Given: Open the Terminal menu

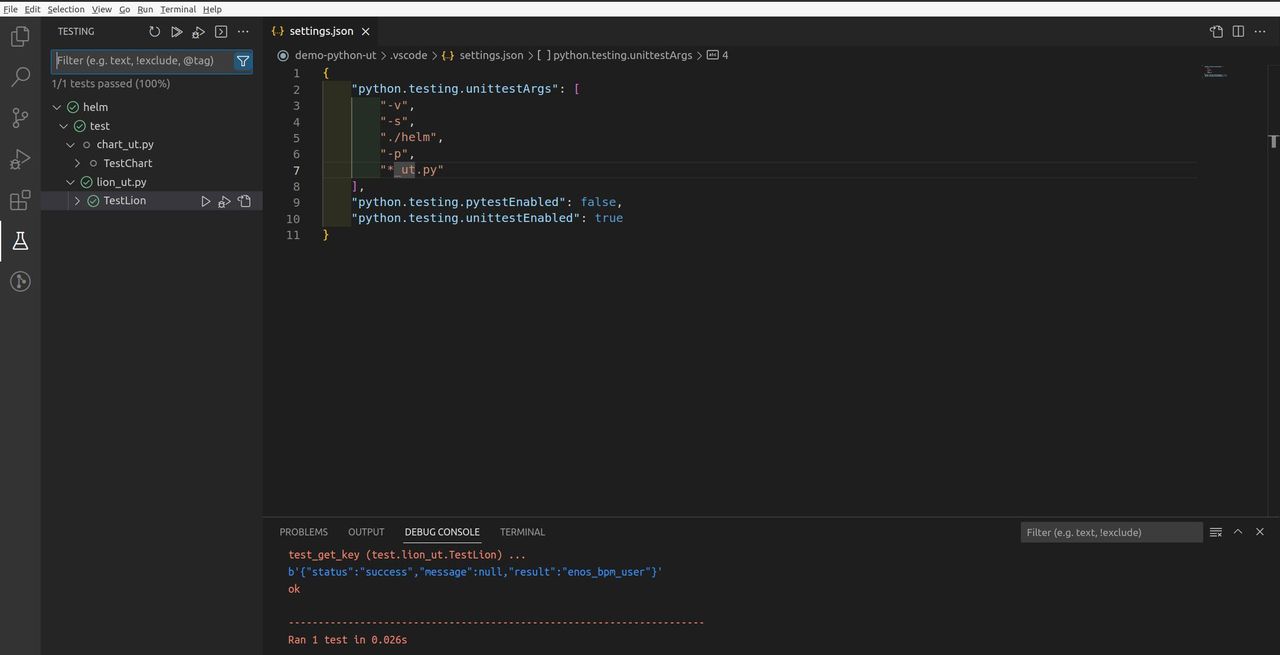Looking at the screenshot, I should coord(178,9).
